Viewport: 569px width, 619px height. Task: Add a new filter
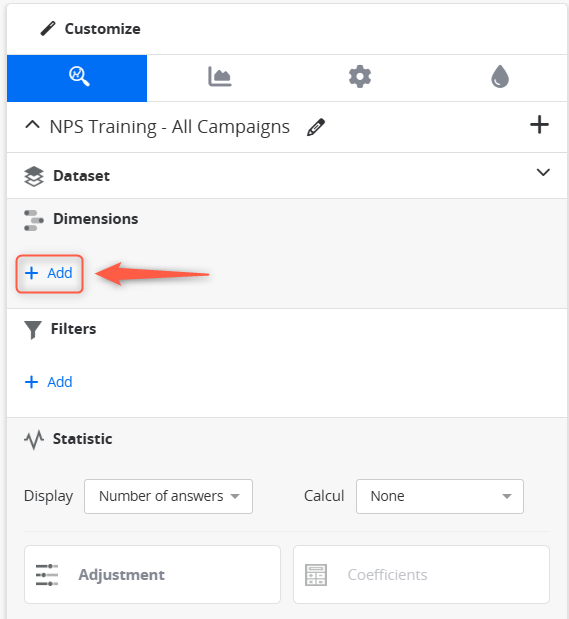pyautogui.click(x=49, y=382)
